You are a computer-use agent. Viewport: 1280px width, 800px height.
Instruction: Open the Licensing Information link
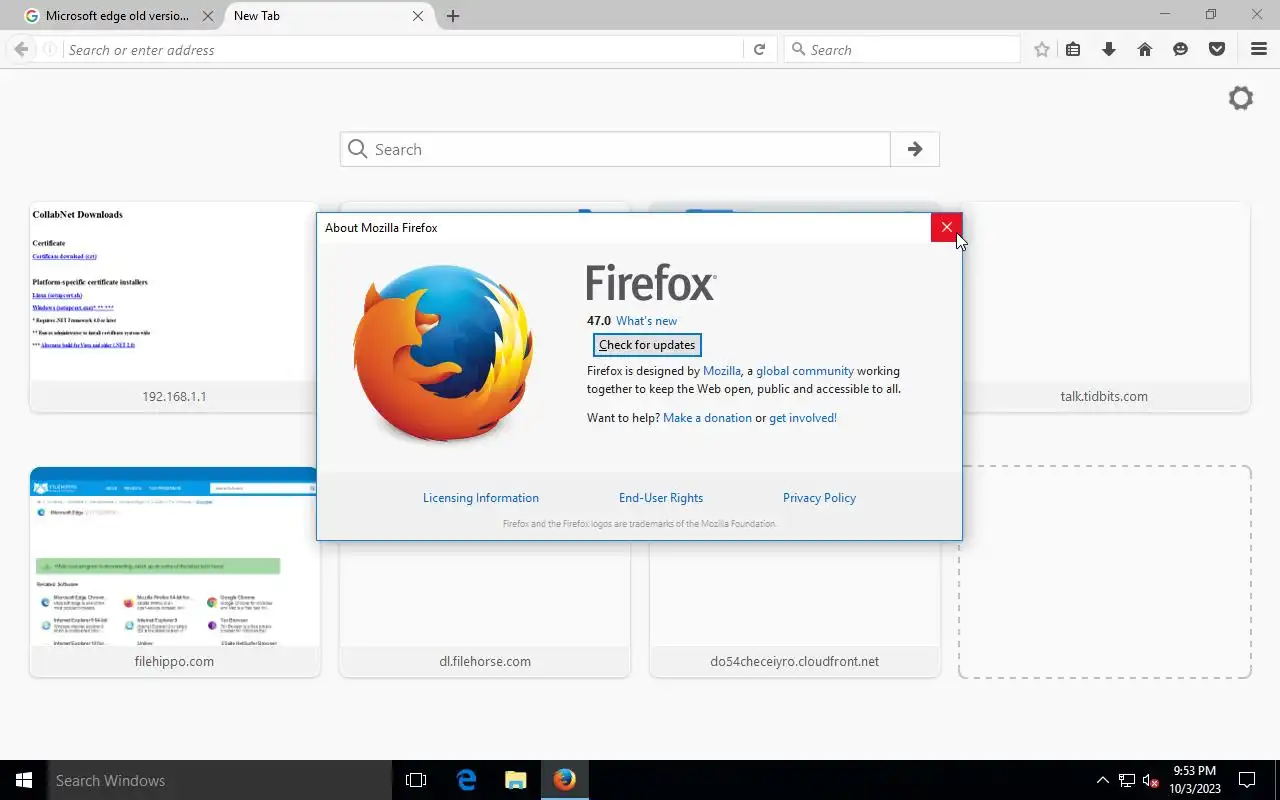pyautogui.click(x=481, y=498)
